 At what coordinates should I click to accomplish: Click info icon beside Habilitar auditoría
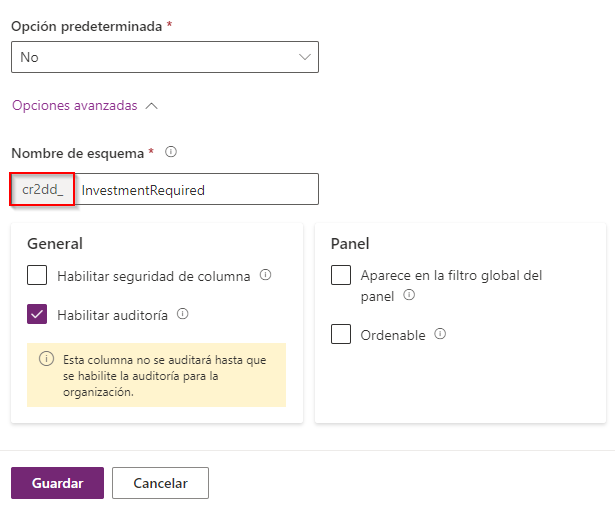182,314
